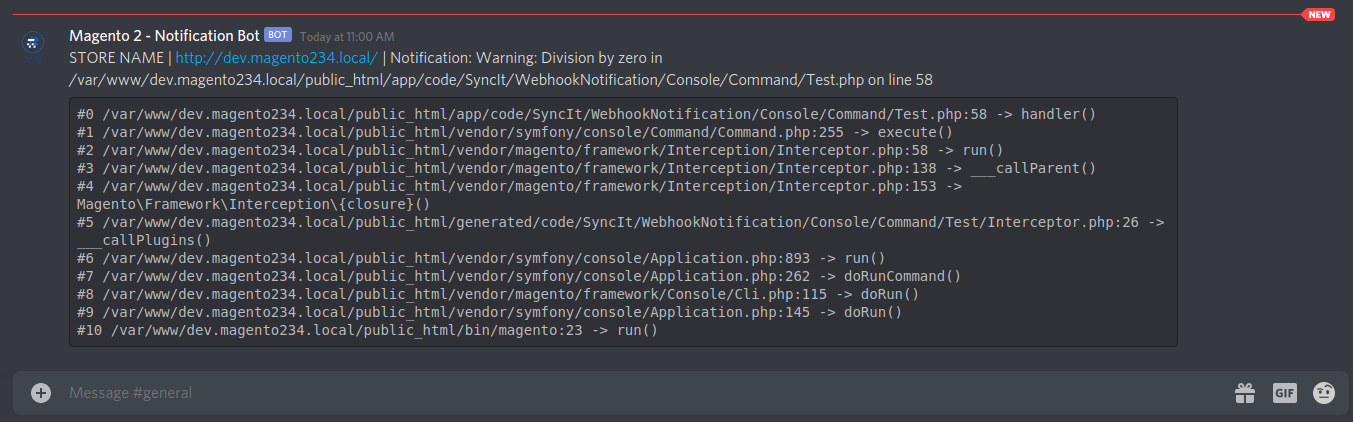Open the emoji picker
Screen dimensions: 1353x422
[1324, 393]
